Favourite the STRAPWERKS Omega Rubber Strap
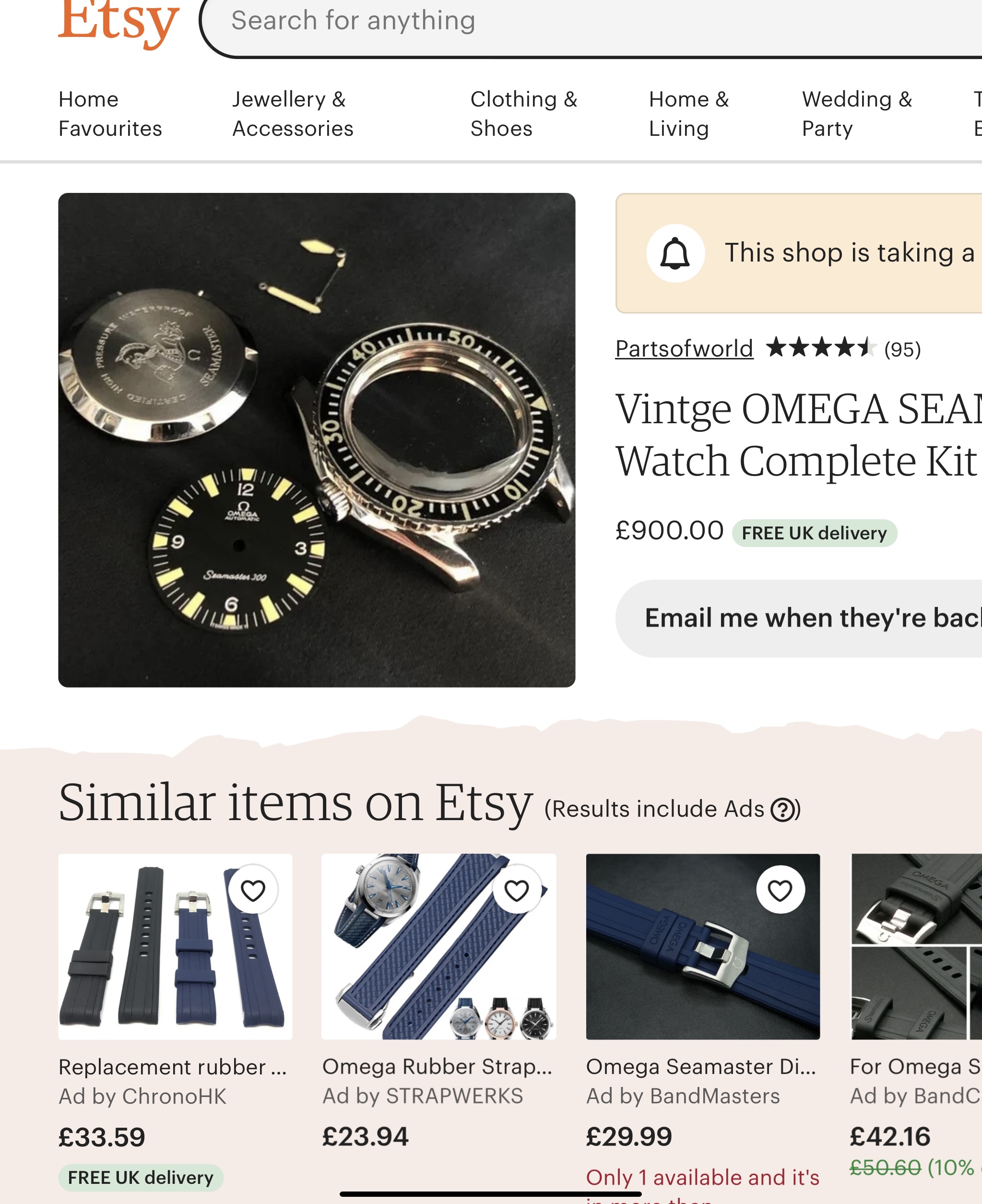This screenshot has height=1204, width=982. [517, 890]
